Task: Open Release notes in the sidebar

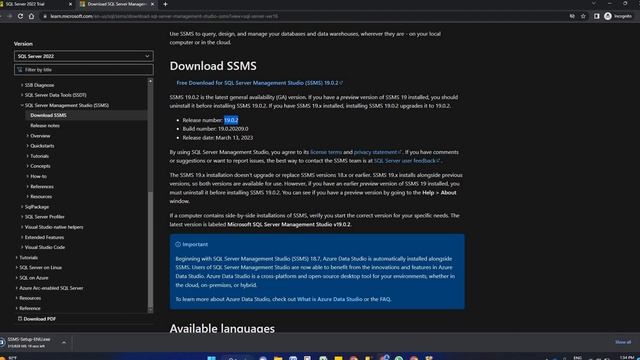Action: (x=45, y=126)
